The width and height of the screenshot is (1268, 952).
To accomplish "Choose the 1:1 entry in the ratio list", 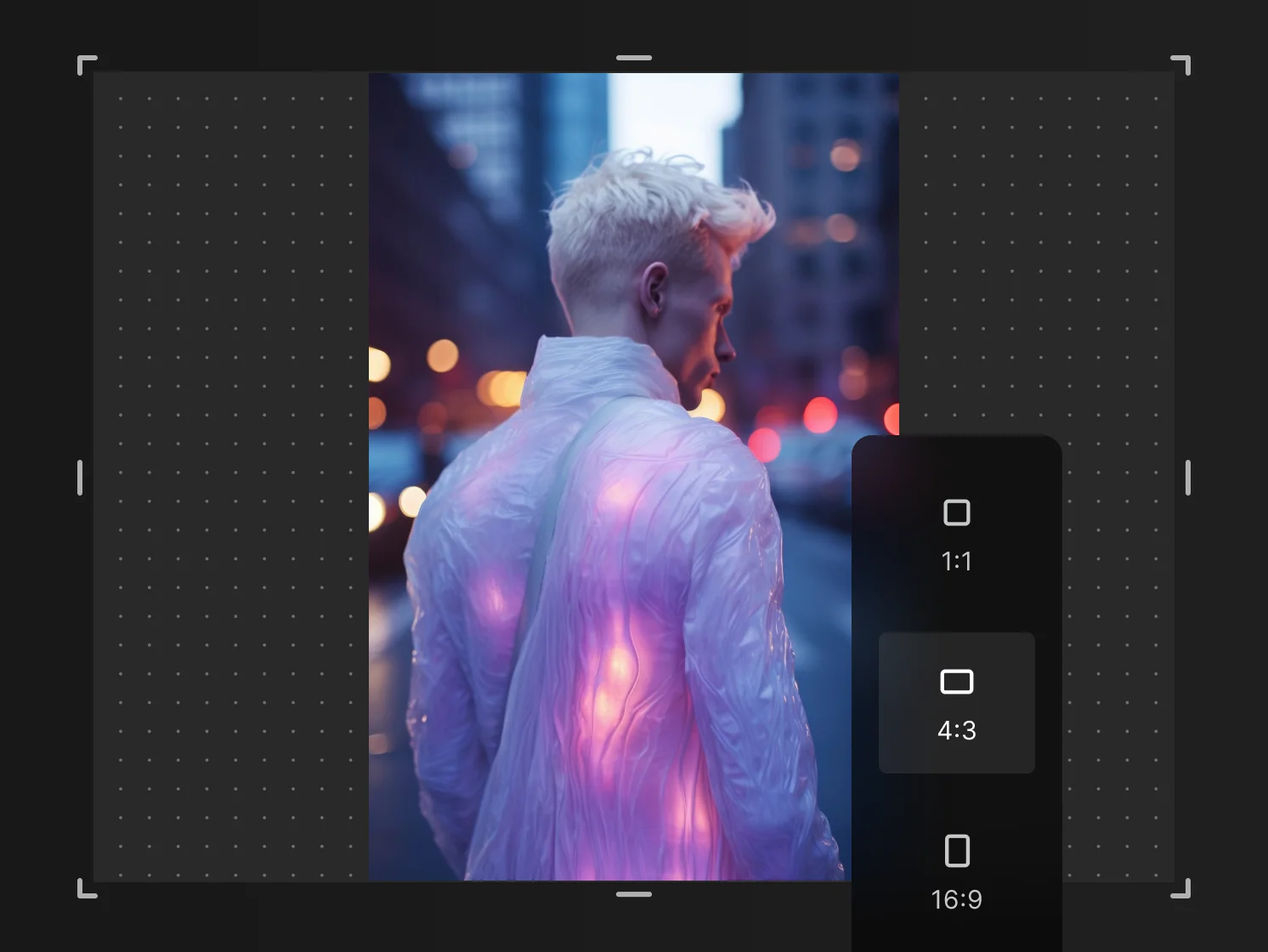I will (956, 535).
